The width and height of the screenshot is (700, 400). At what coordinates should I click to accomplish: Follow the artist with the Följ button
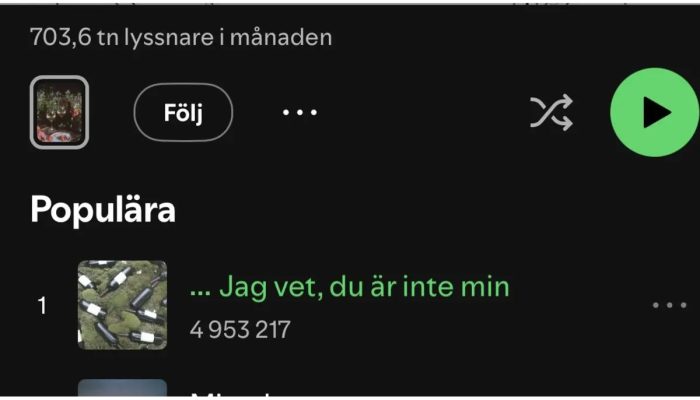pyautogui.click(x=183, y=112)
